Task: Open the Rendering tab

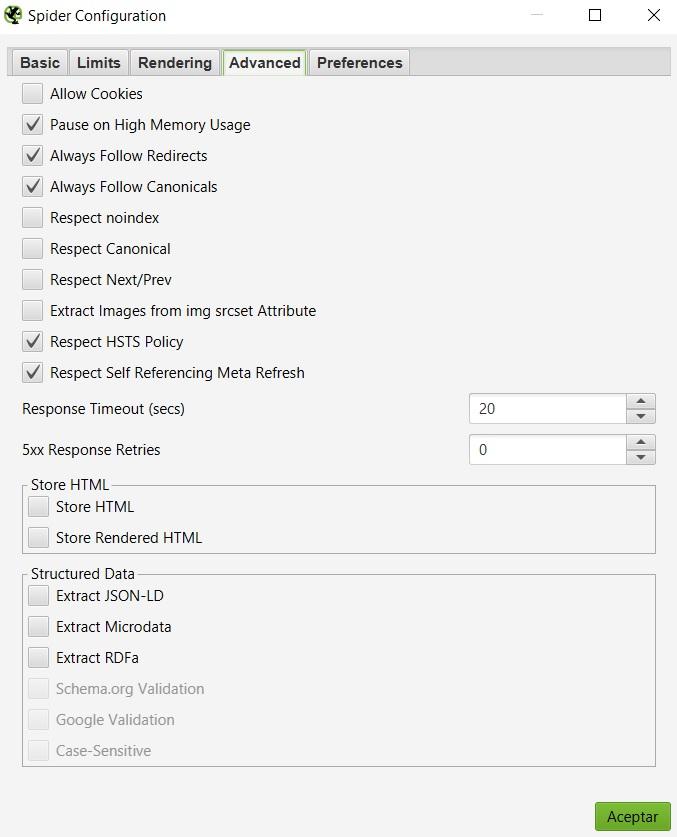Action: pyautogui.click(x=175, y=62)
